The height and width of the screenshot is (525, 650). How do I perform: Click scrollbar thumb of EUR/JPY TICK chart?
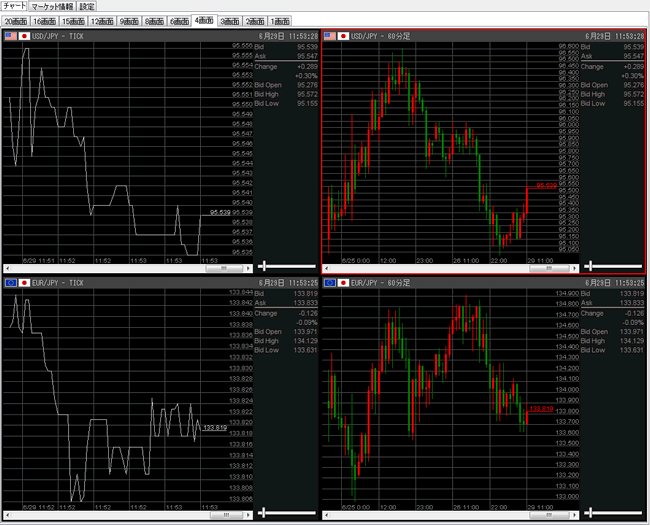[x=226, y=515]
